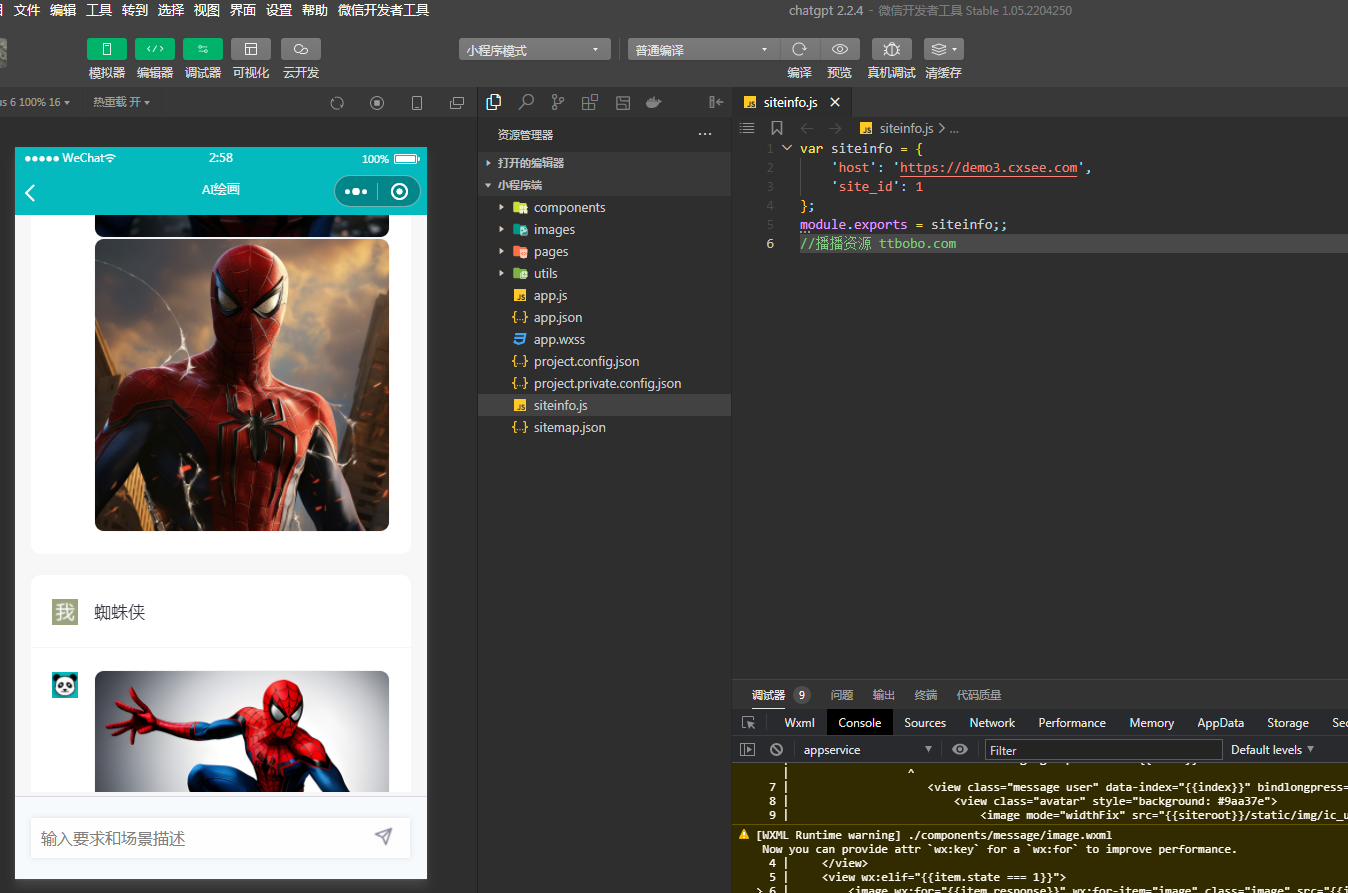Detach the simulator into separate window

457,102
